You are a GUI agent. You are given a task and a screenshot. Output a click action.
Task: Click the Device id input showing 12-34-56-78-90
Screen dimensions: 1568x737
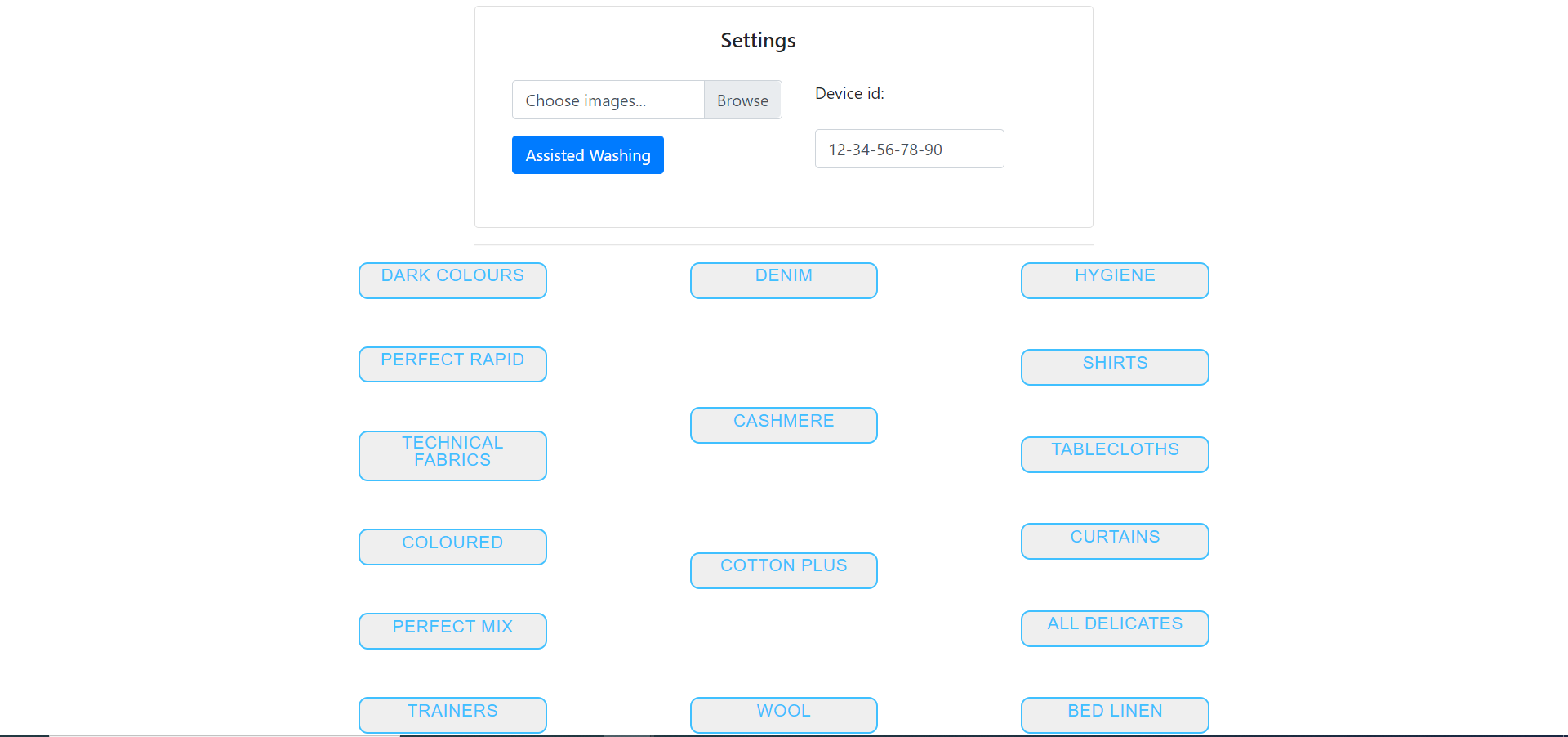909,149
